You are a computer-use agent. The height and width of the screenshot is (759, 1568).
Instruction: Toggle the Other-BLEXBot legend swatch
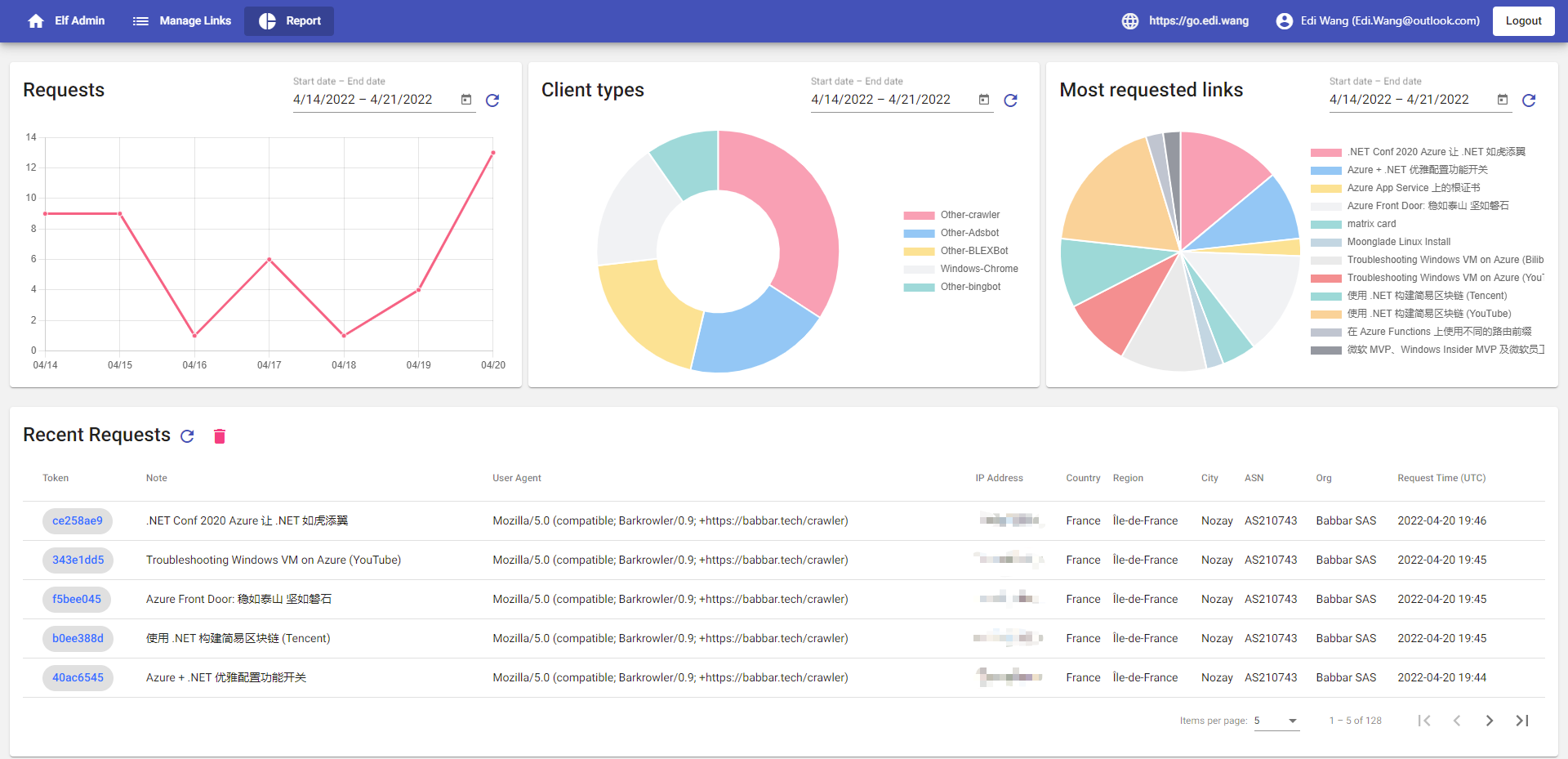pos(919,252)
